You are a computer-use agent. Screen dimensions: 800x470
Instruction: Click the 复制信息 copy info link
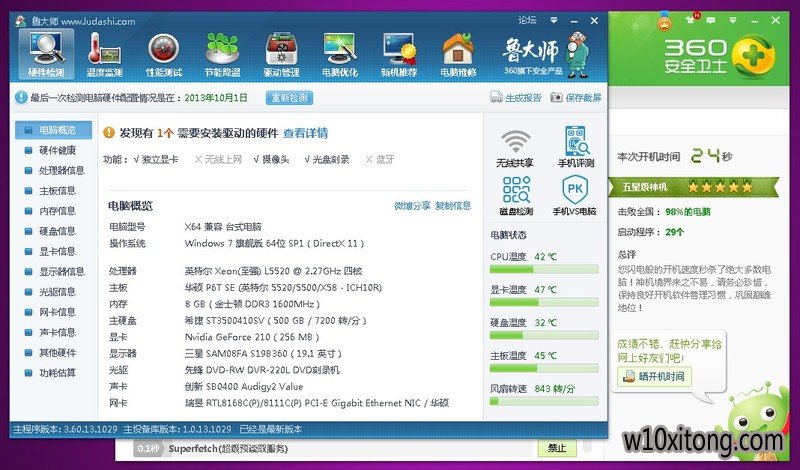453,206
